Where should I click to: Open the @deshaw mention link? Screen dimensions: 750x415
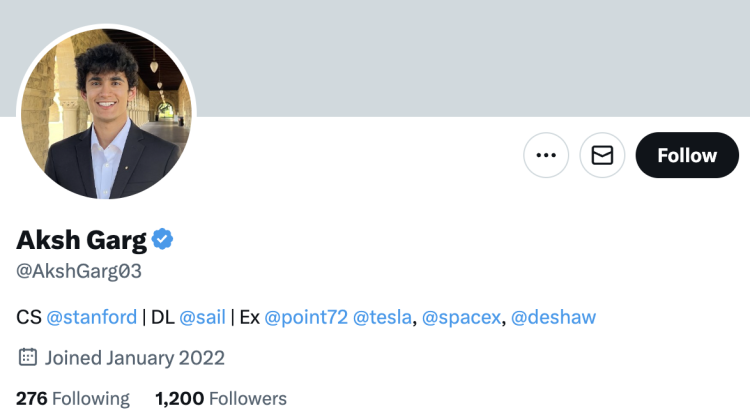[x=553, y=317]
